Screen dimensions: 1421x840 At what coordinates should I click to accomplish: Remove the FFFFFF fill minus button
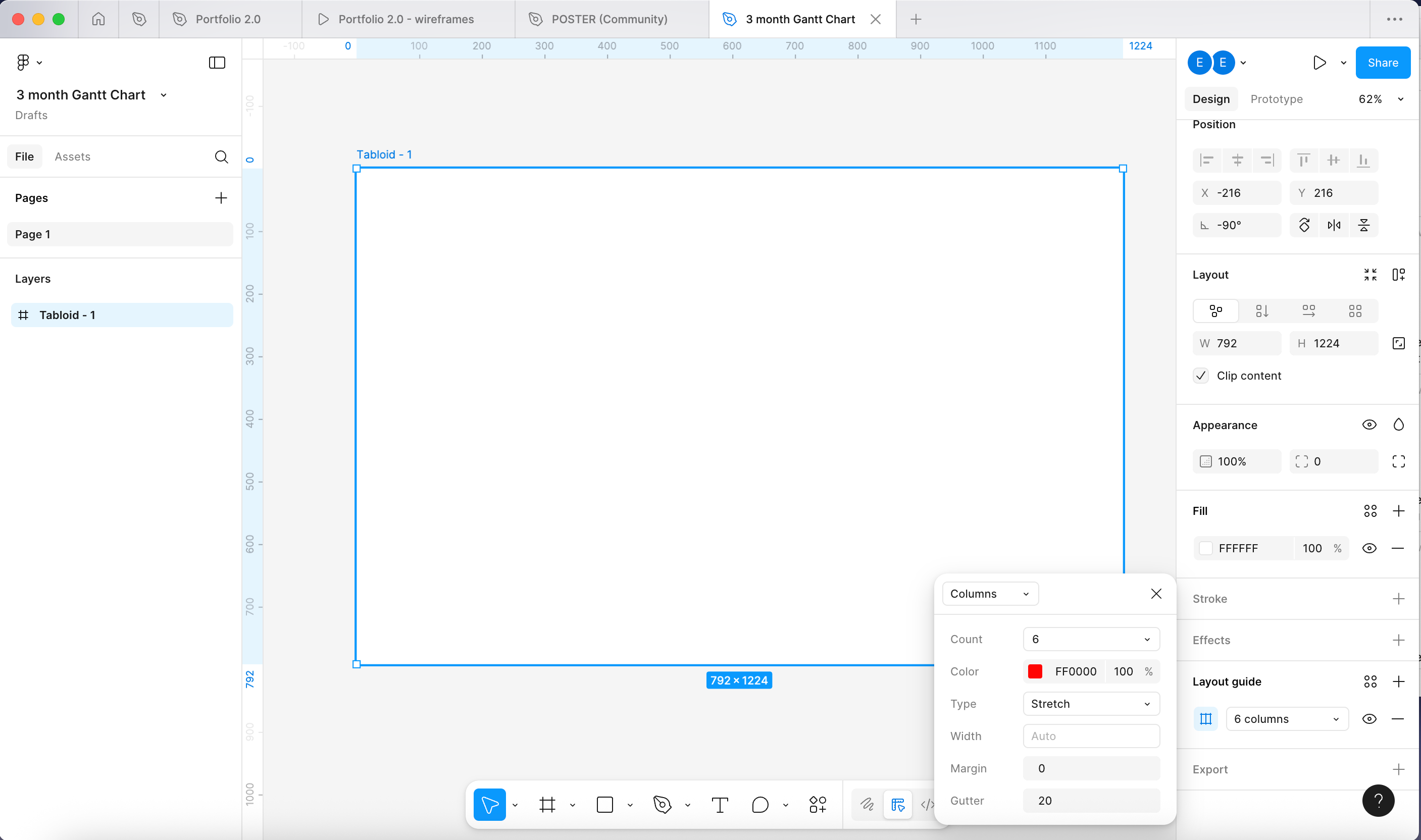pos(1397,548)
